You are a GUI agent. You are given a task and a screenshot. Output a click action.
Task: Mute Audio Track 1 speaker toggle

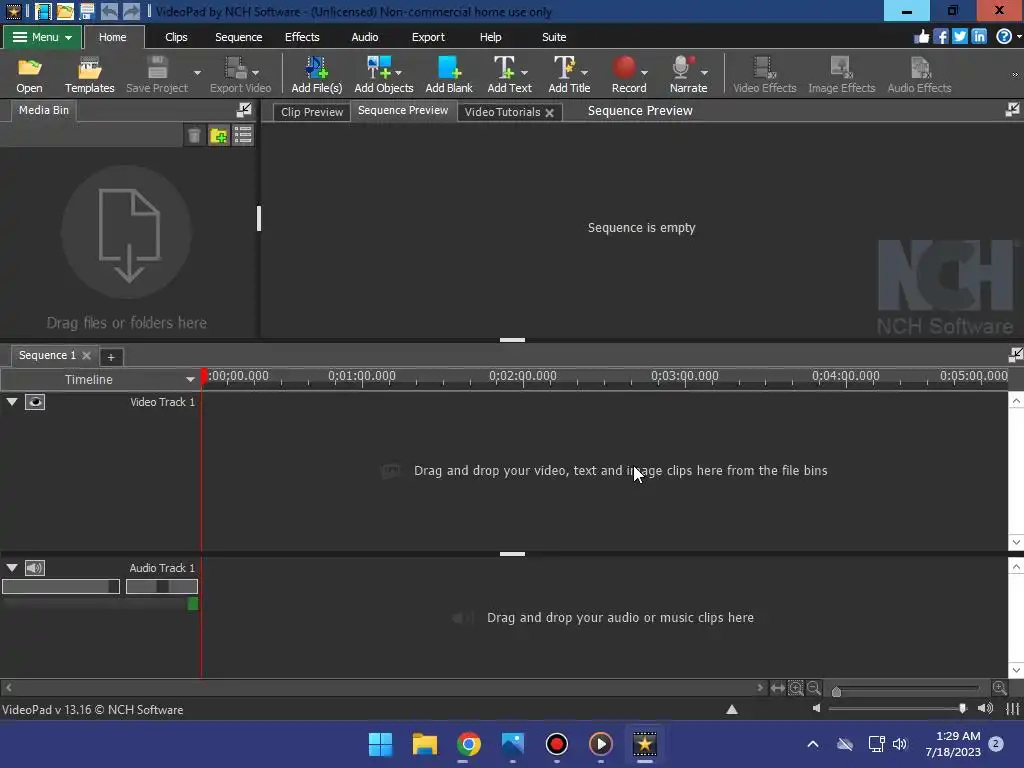35,568
